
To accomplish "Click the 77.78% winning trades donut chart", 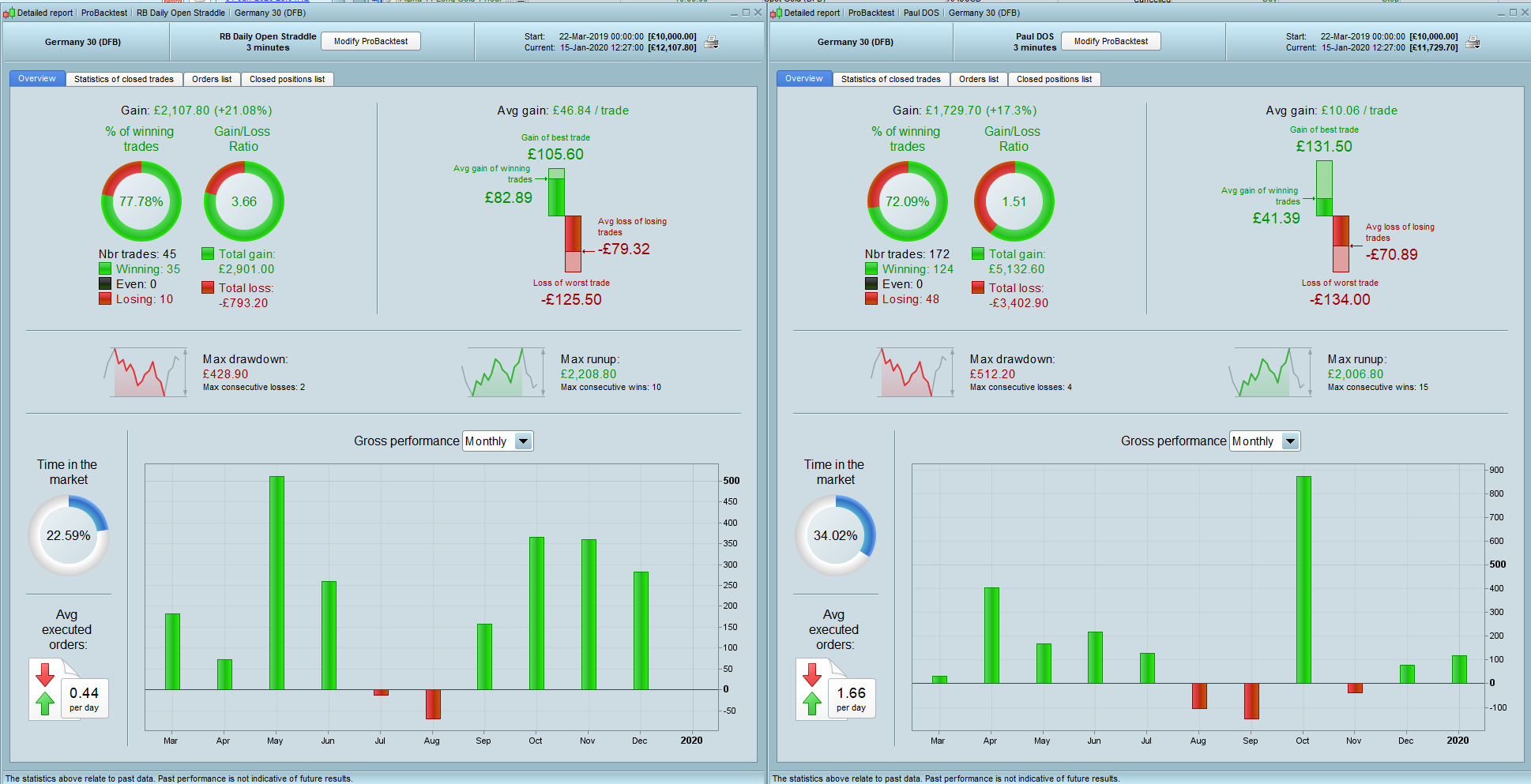I will [141, 201].
